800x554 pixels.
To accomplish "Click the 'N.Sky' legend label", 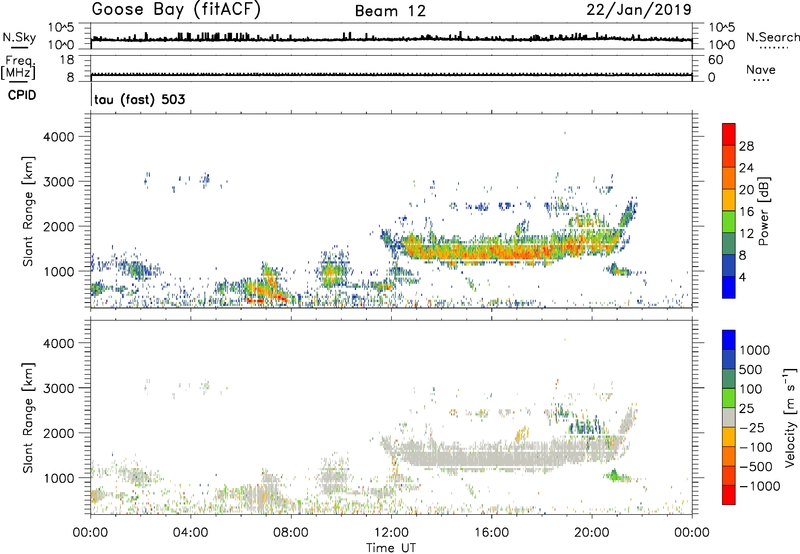I will (x=19, y=37).
